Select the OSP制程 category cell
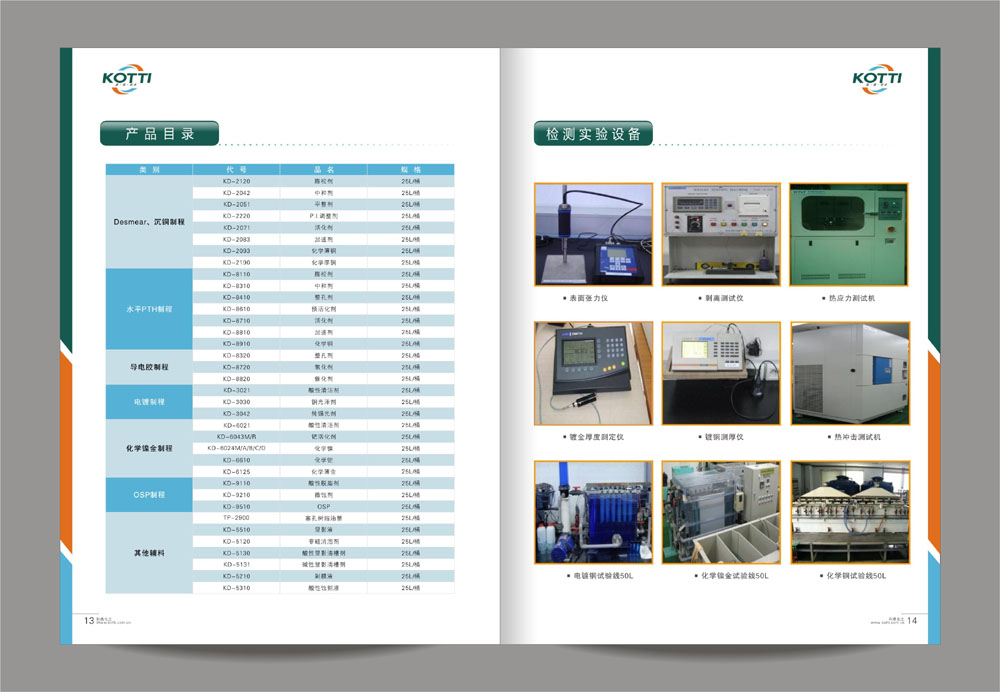The width and height of the screenshot is (1000, 692). tap(149, 494)
